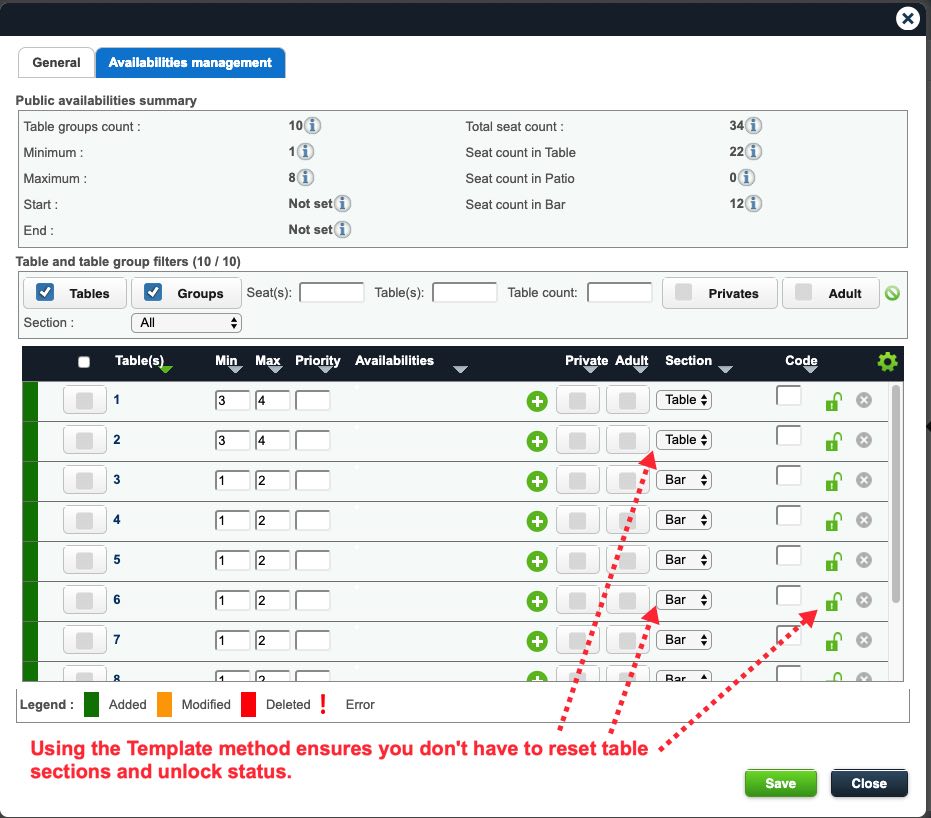The height and width of the screenshot is (818, 931).
Task: Click the green plus icon on table 5's row
Action: point(536,560)
